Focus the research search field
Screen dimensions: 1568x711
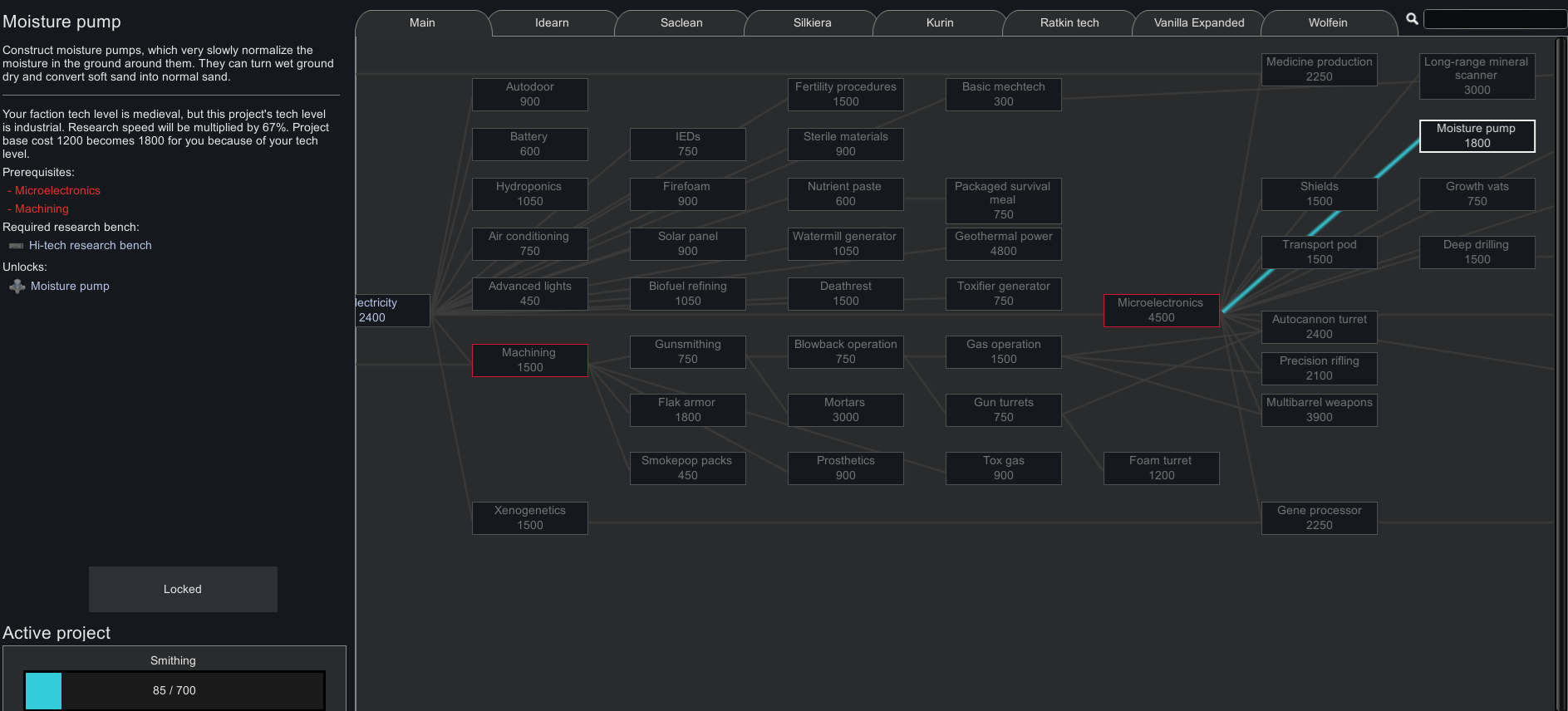click(x=1495, y=19)
